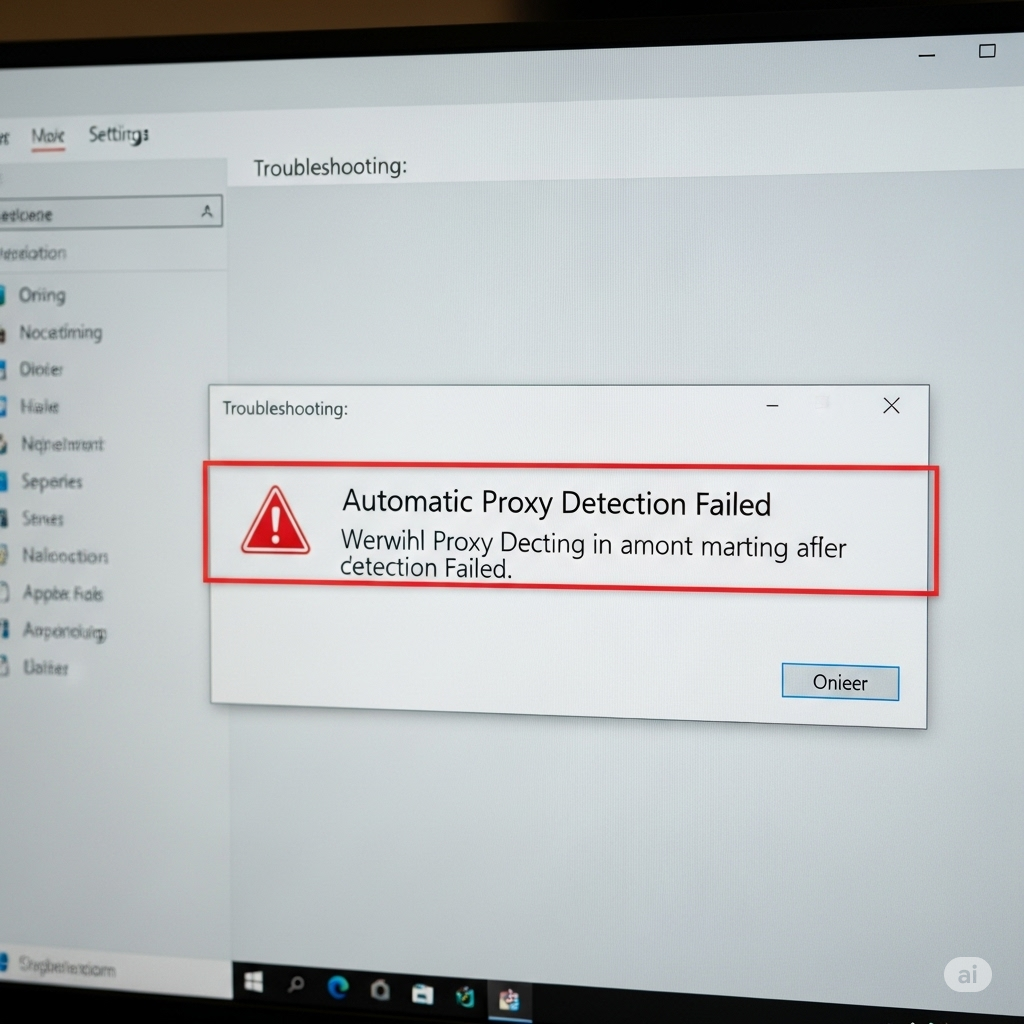Click the dialog title 'Troubleshooting:'

pyautogui.click(x=285, y=409)
